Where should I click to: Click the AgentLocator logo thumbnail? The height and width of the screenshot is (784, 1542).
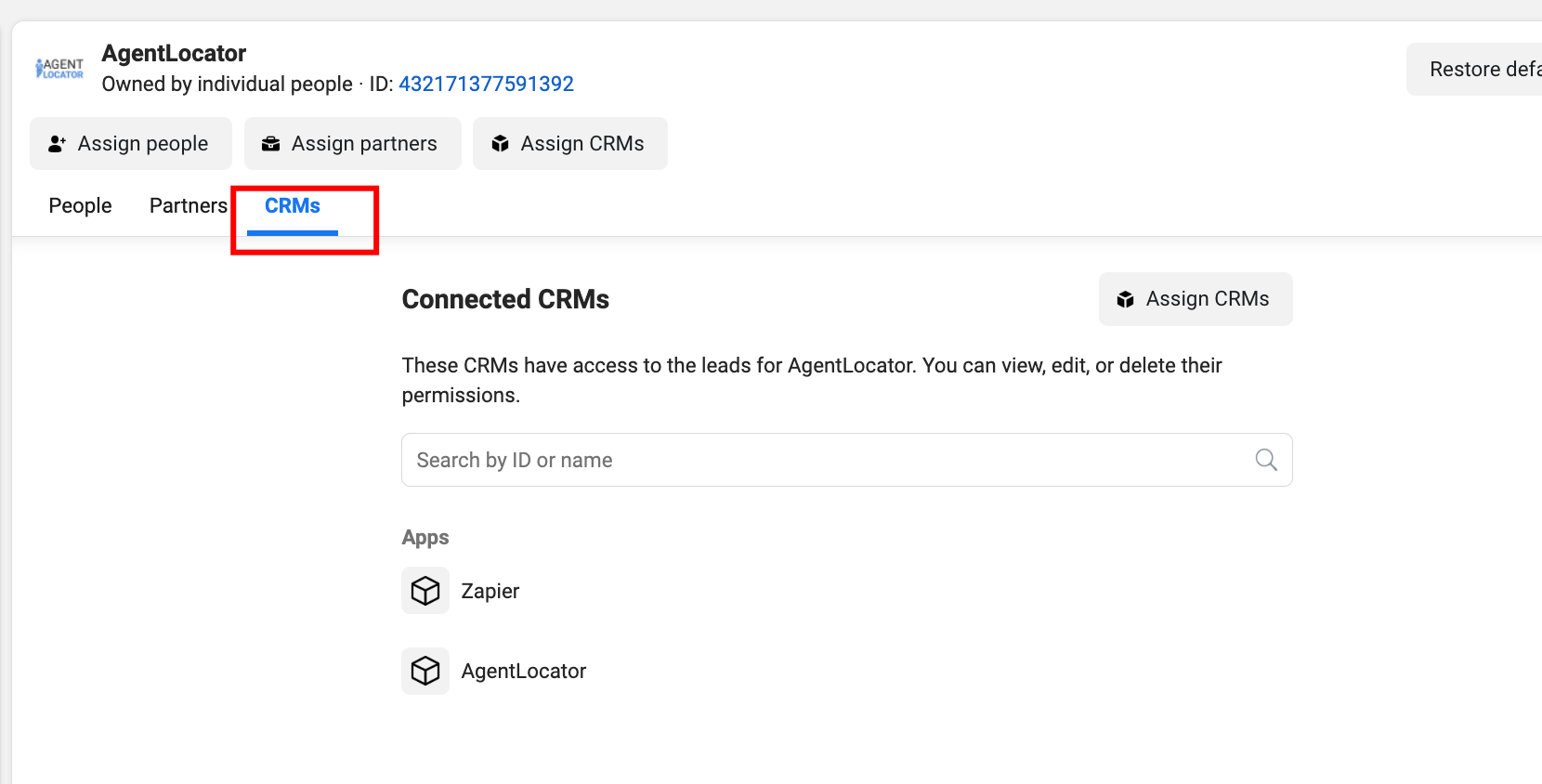click(x=59, y=69)
